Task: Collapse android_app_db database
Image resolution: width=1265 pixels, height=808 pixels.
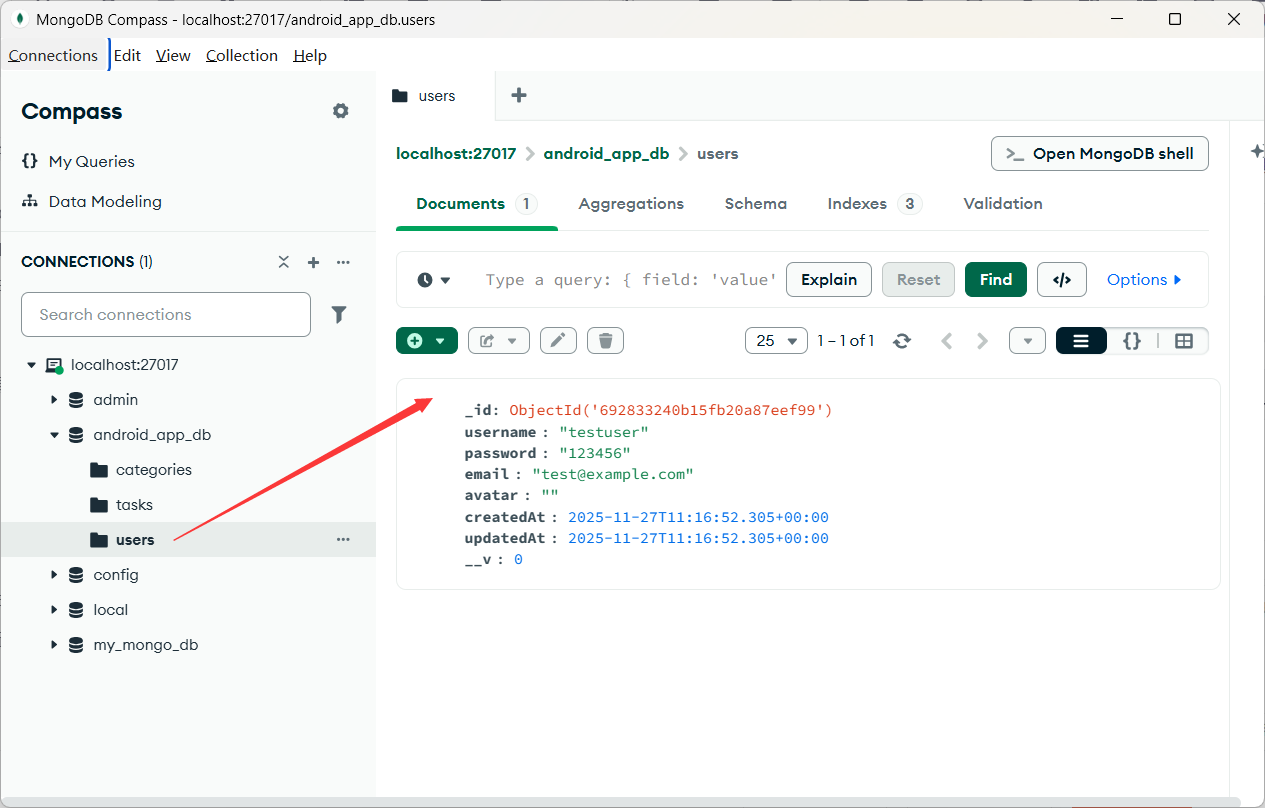Action: pos(54,435)
